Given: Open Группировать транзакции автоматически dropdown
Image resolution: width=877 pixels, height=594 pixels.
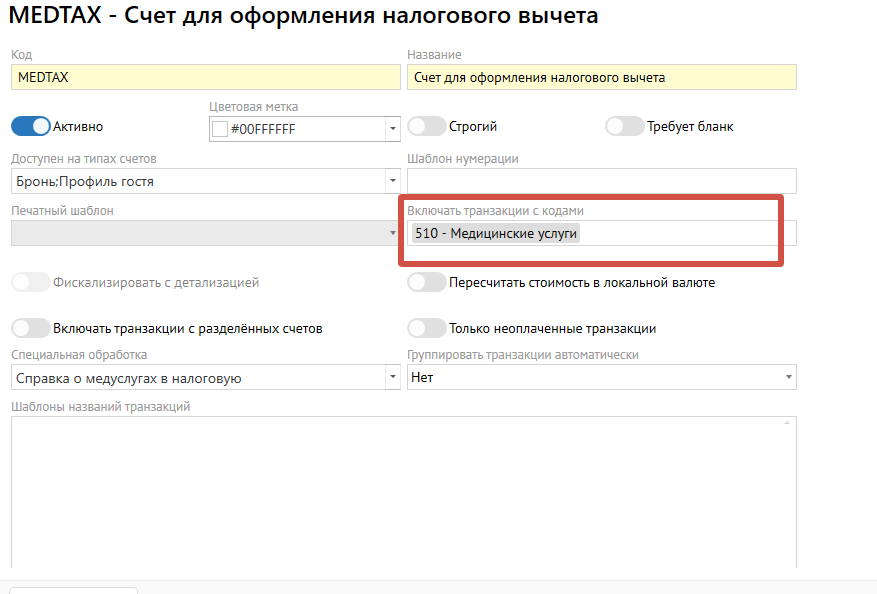Looking at the screenshot, I should click(789, 378).
